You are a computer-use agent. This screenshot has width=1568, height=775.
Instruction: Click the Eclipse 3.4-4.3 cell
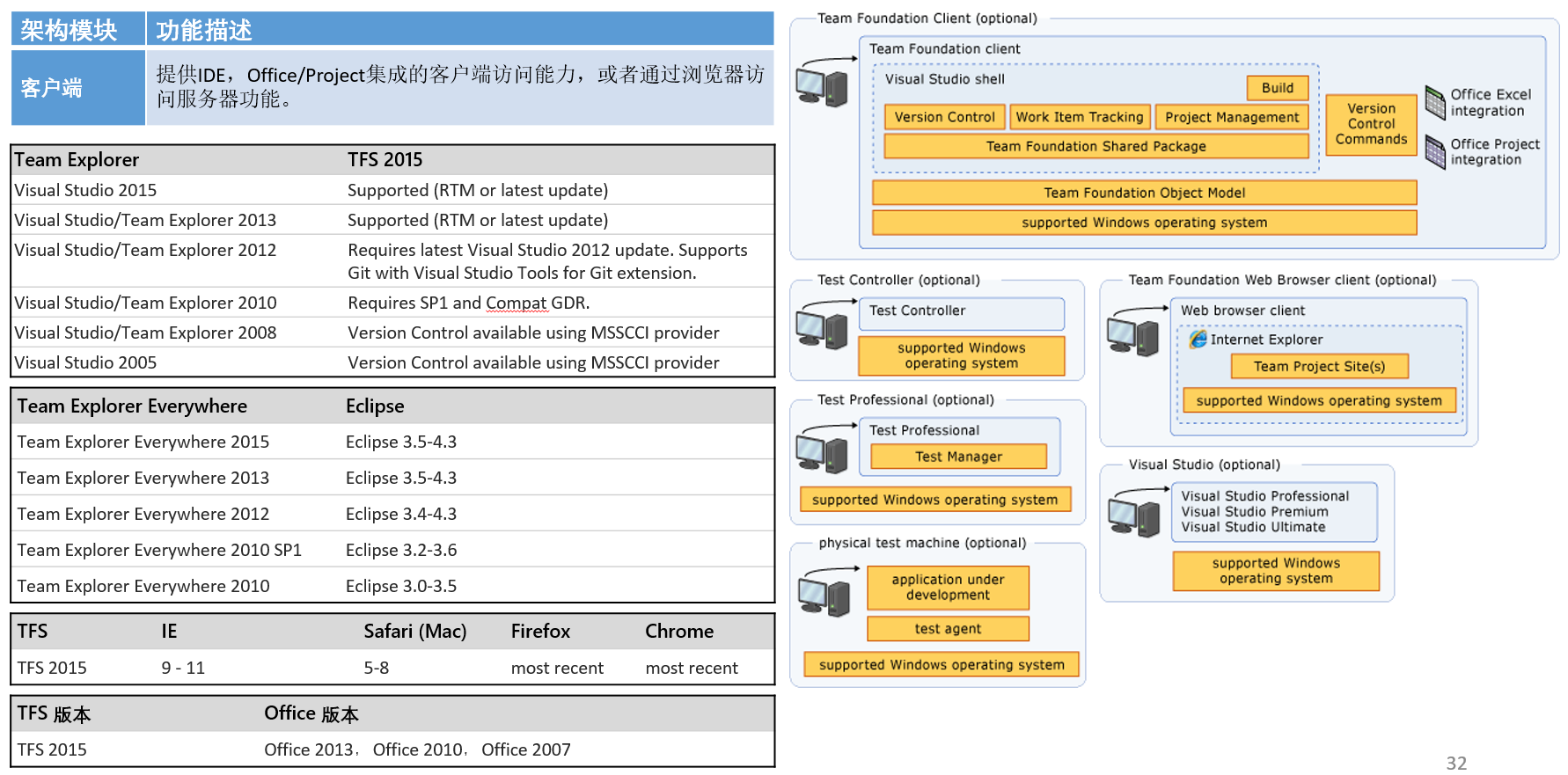click(401, 514)
